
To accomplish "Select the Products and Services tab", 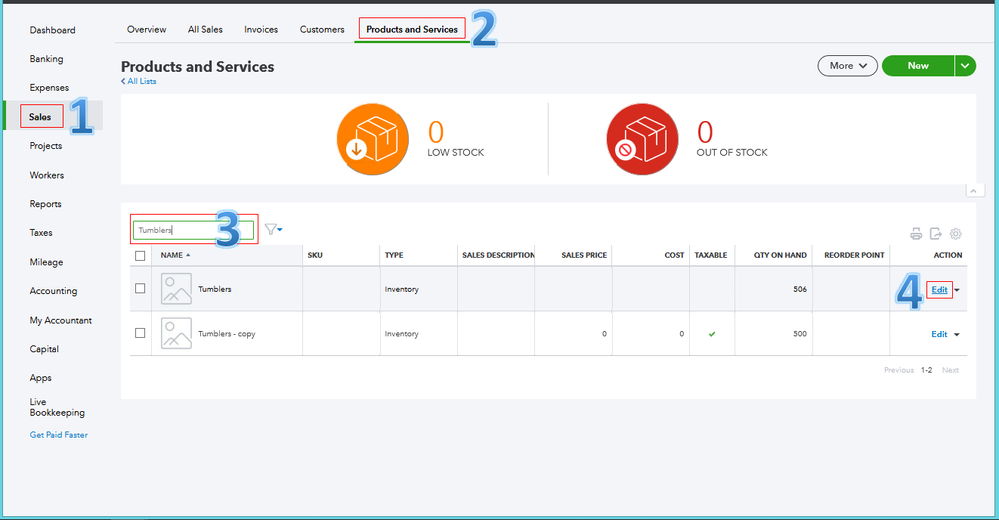I will [412, 29].
